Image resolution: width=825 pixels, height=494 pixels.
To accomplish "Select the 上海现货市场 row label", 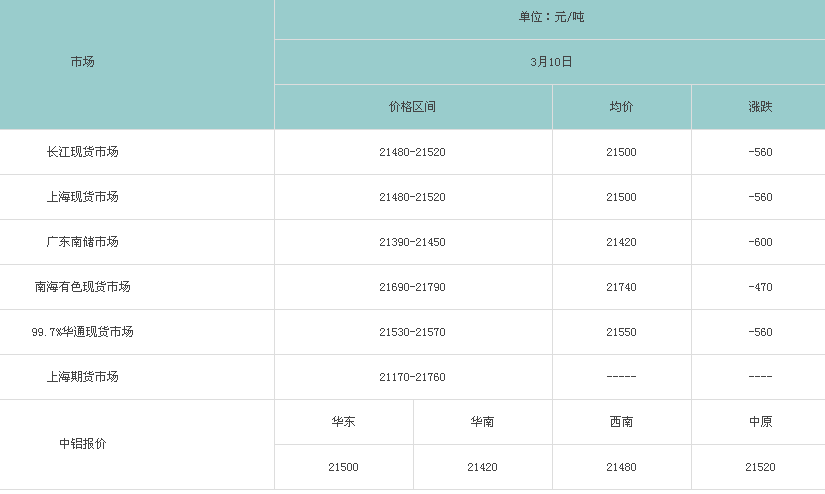I will click(83, 197).
